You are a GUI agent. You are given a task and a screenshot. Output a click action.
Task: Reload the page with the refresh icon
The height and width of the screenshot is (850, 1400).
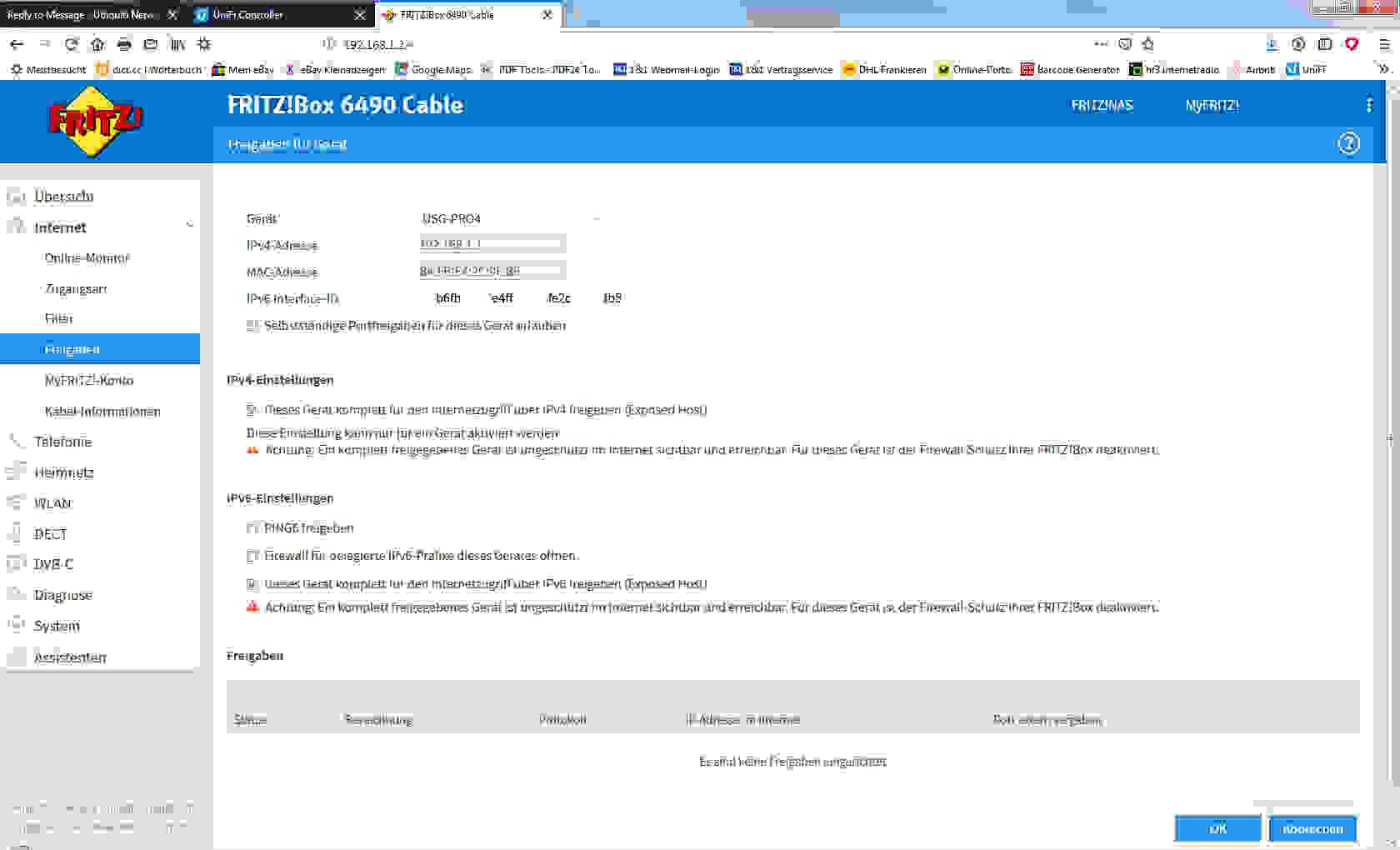72,44
